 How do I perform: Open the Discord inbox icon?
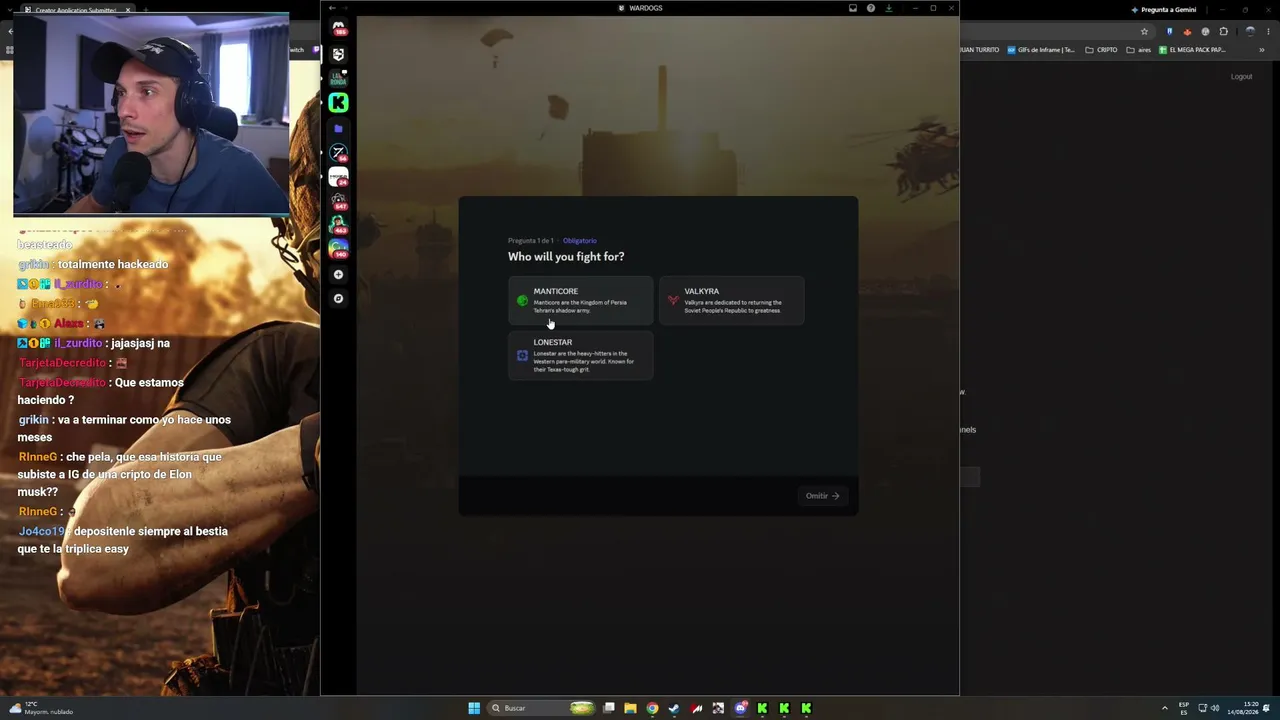point(853,8)
